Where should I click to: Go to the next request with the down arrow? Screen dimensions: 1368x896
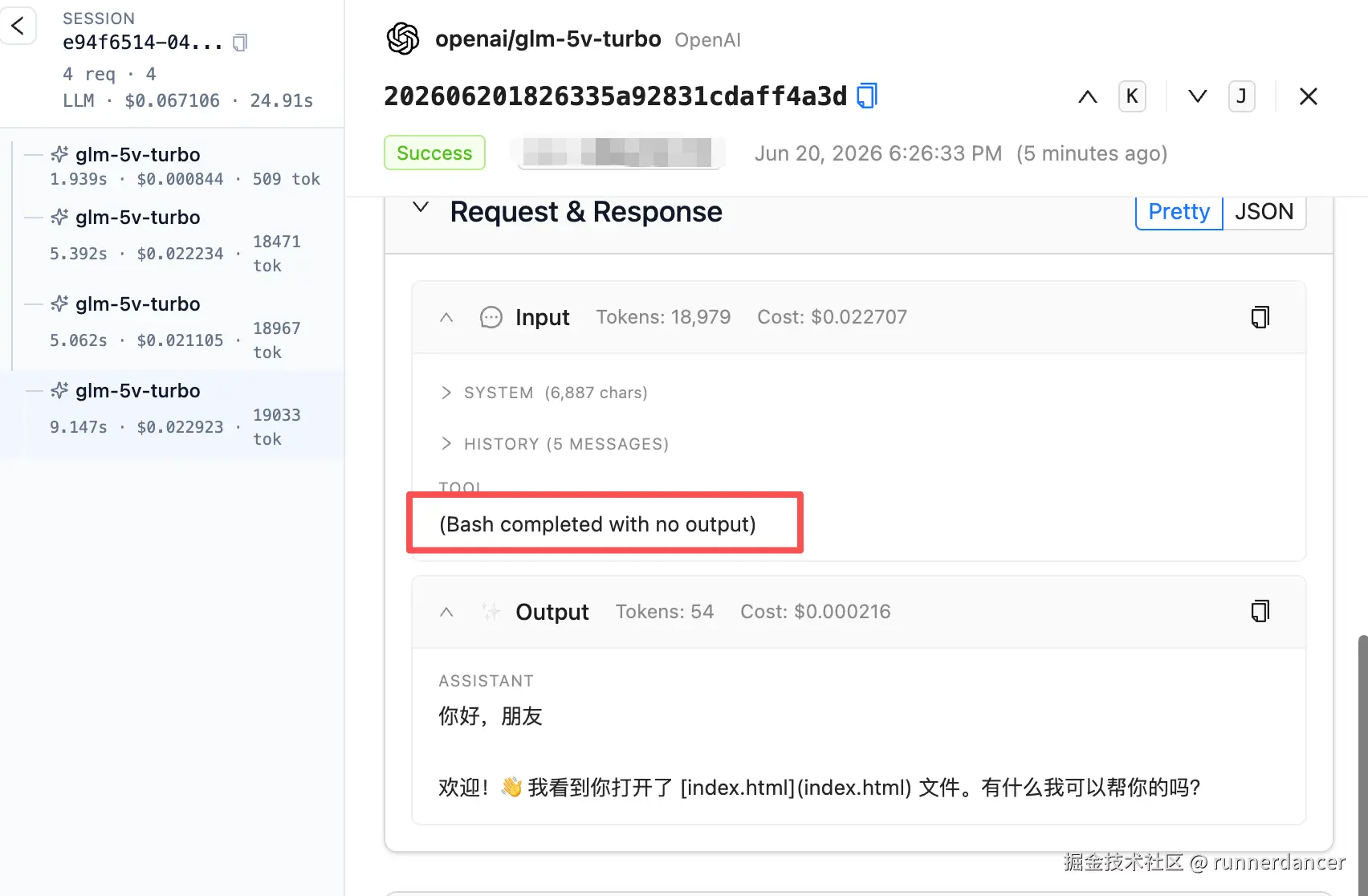pos(1197,96)
